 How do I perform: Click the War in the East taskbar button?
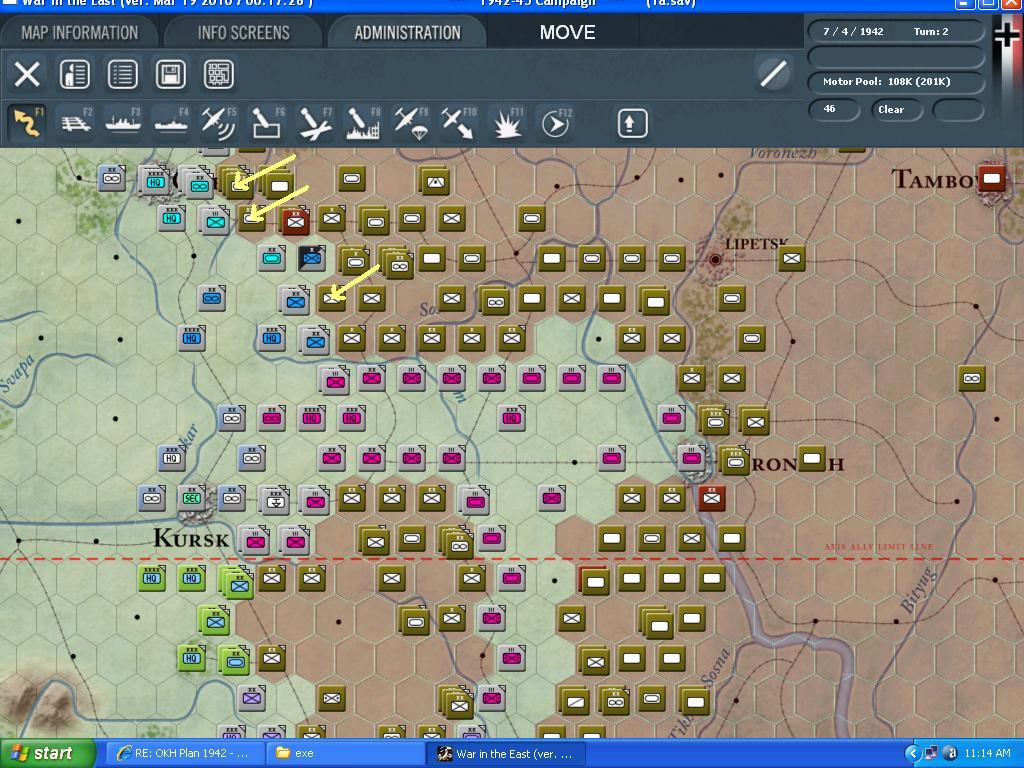[505, 753]
